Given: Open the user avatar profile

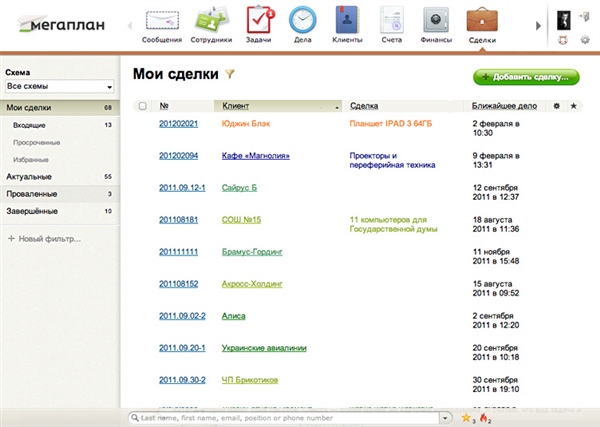Looking at the screenshot, I should click(x=564, y=20).
